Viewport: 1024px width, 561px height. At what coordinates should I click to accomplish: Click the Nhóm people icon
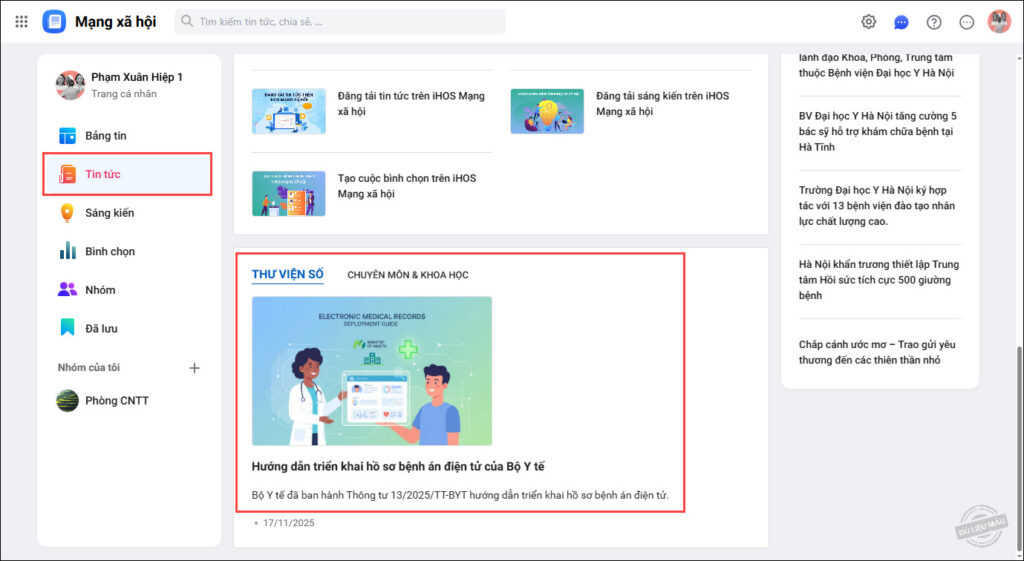point(67,290)
